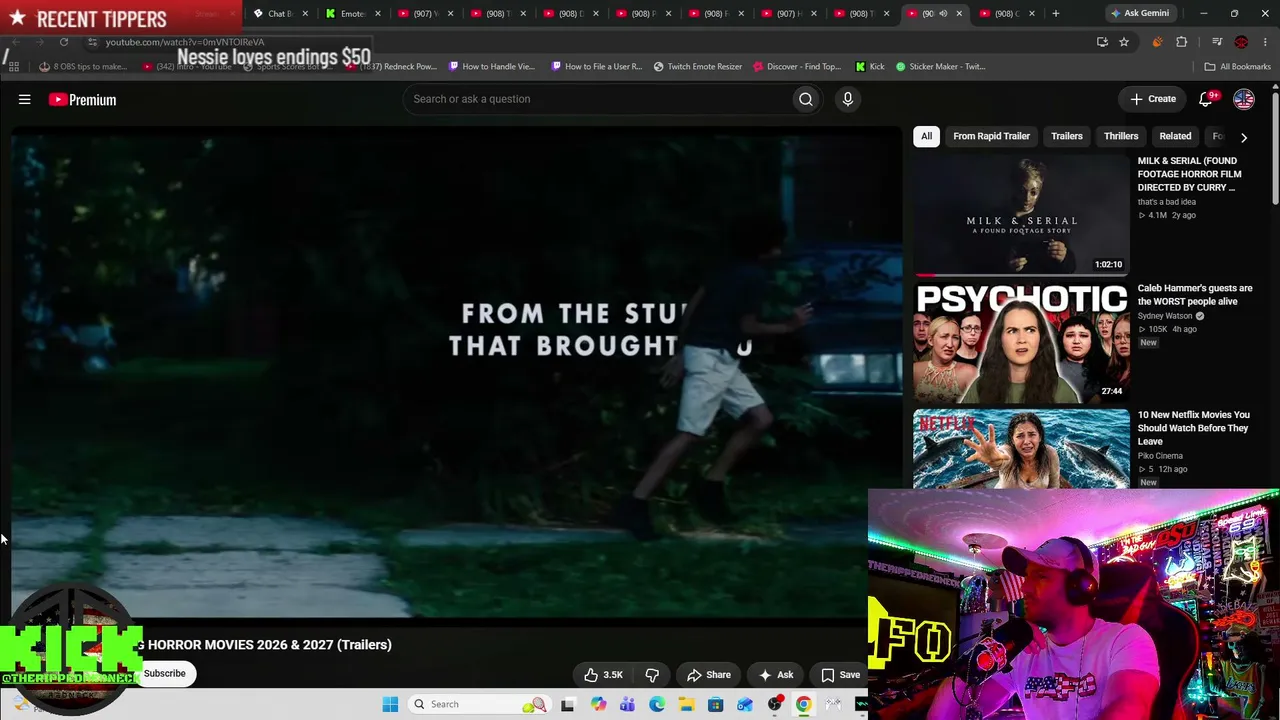Open Twitch Emote Resizer bookmark
The height and width of the screenshot is (720, 1280).
(698, 67)
